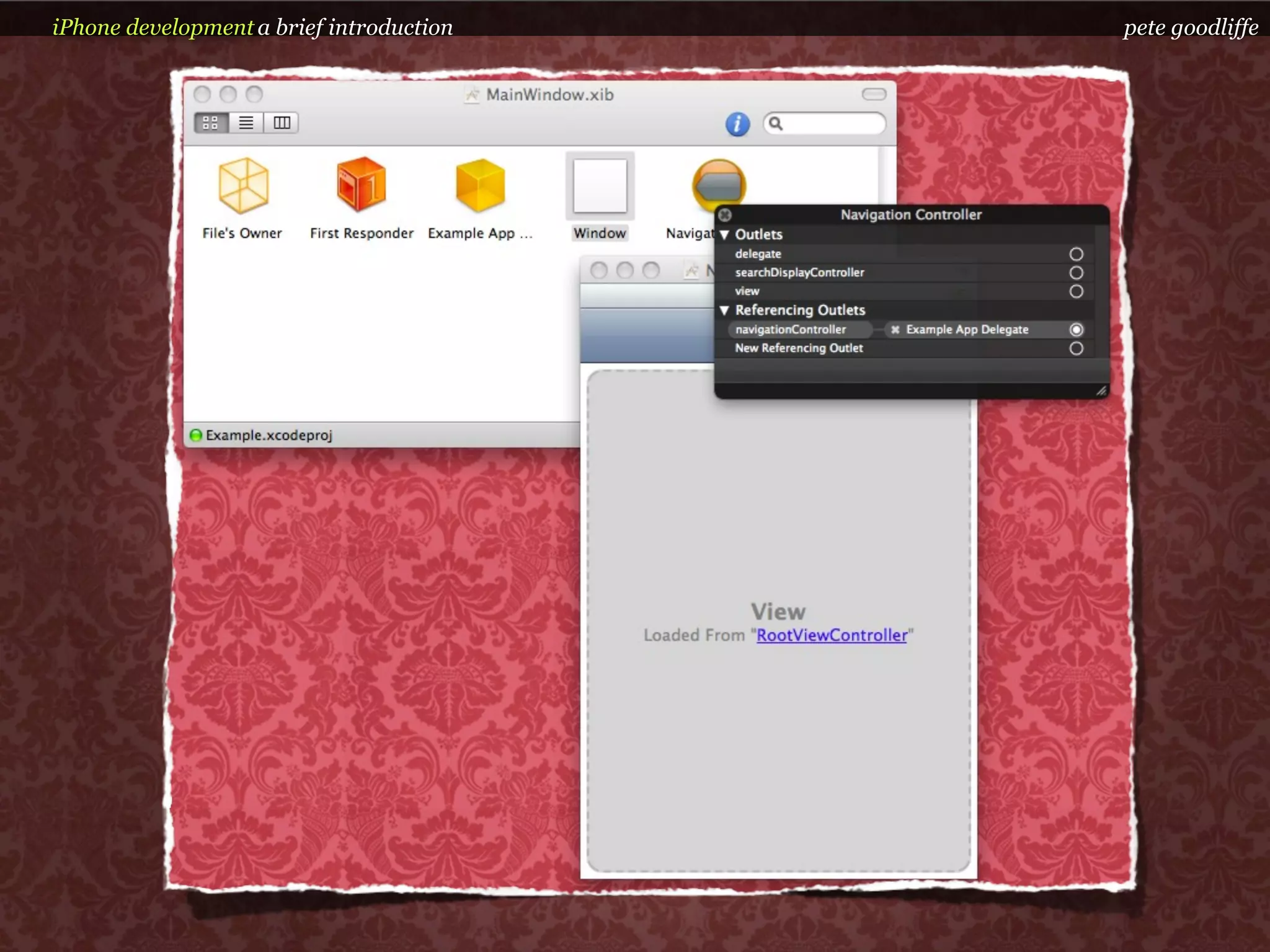Switch to list view mode

pyautogui.click(x=246, y=123)
